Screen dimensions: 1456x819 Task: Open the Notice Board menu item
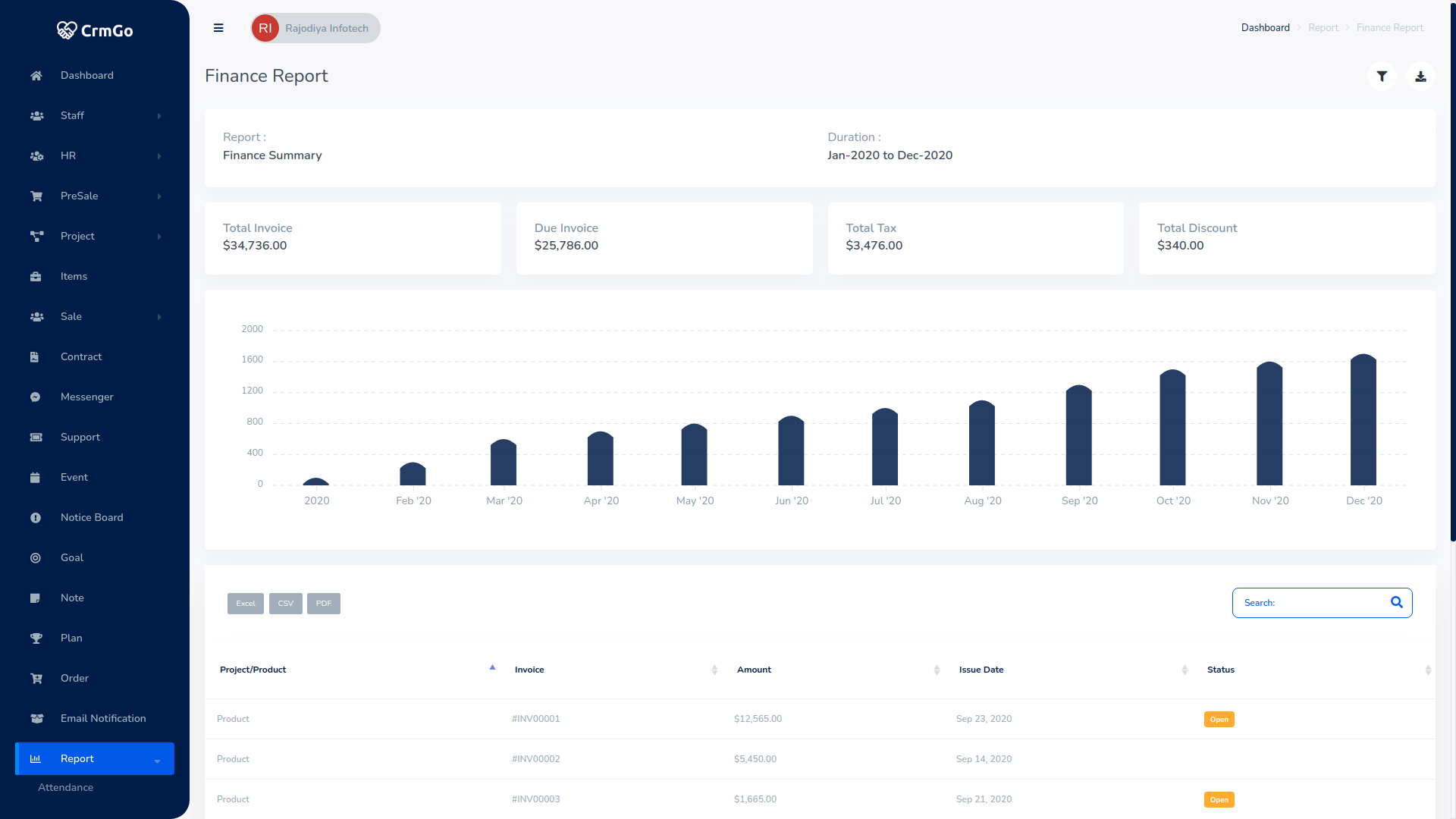pos(92,518)
